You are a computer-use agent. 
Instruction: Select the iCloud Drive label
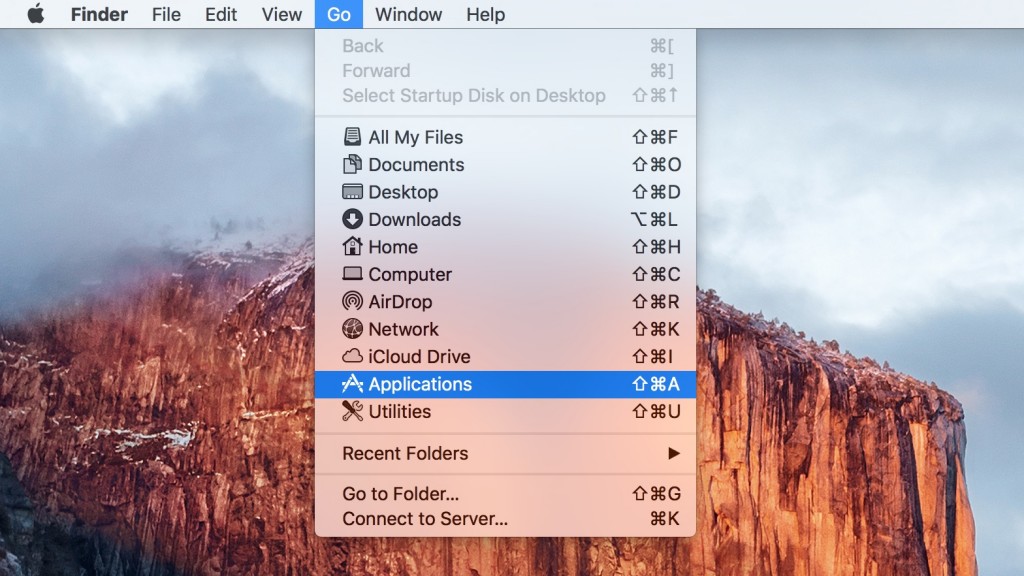point(419,357)
